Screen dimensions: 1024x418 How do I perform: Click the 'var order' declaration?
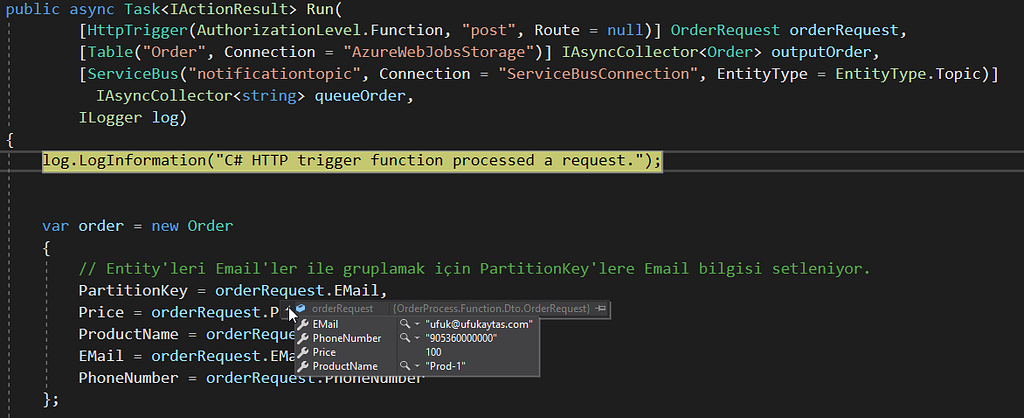(82, 226)
